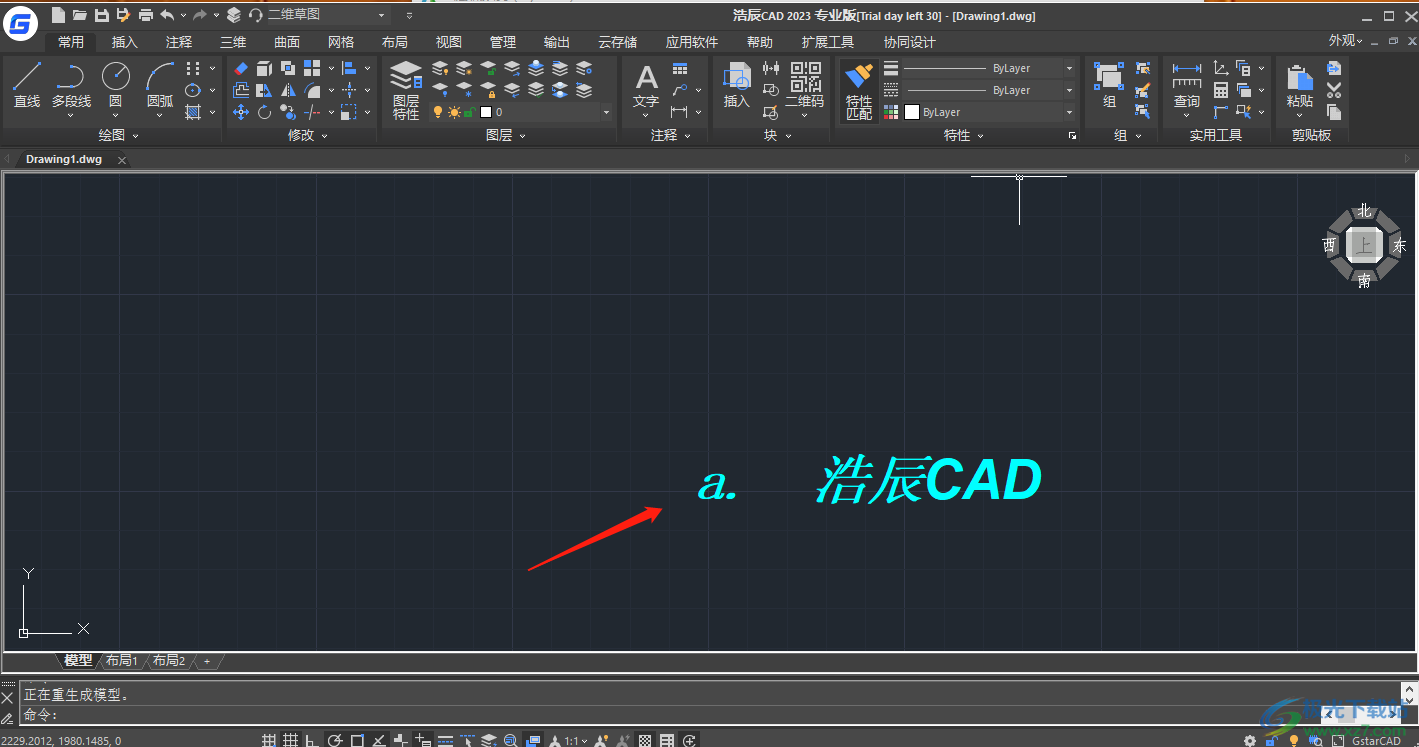Open the 注释 ribbon tab
The image size is (1419, 747).
point(179,42)
